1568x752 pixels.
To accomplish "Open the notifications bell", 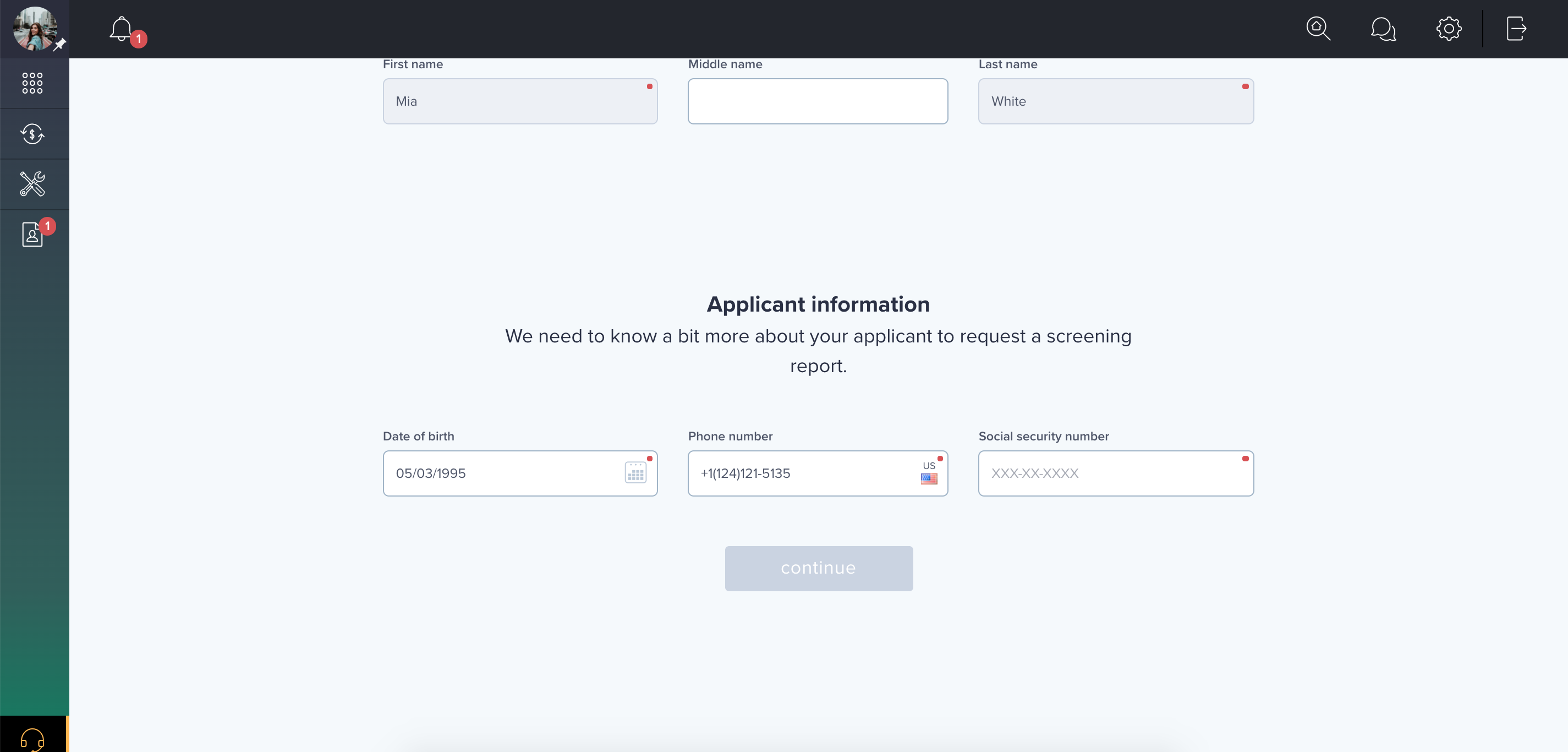I will tap(121, 29).
